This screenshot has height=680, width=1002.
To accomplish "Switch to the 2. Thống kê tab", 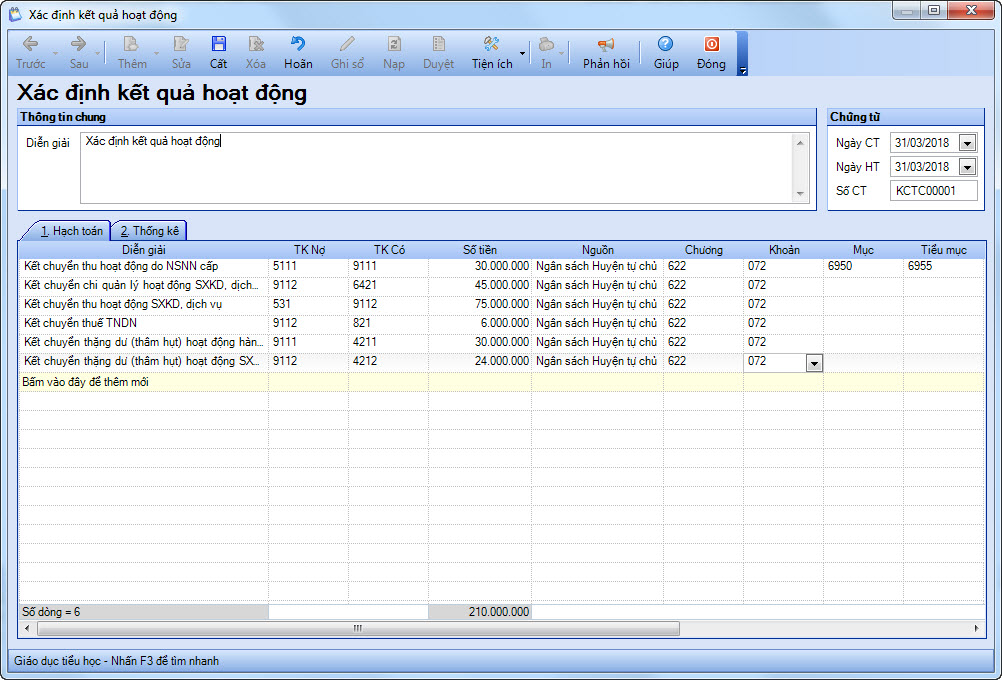I will point(150,231).
